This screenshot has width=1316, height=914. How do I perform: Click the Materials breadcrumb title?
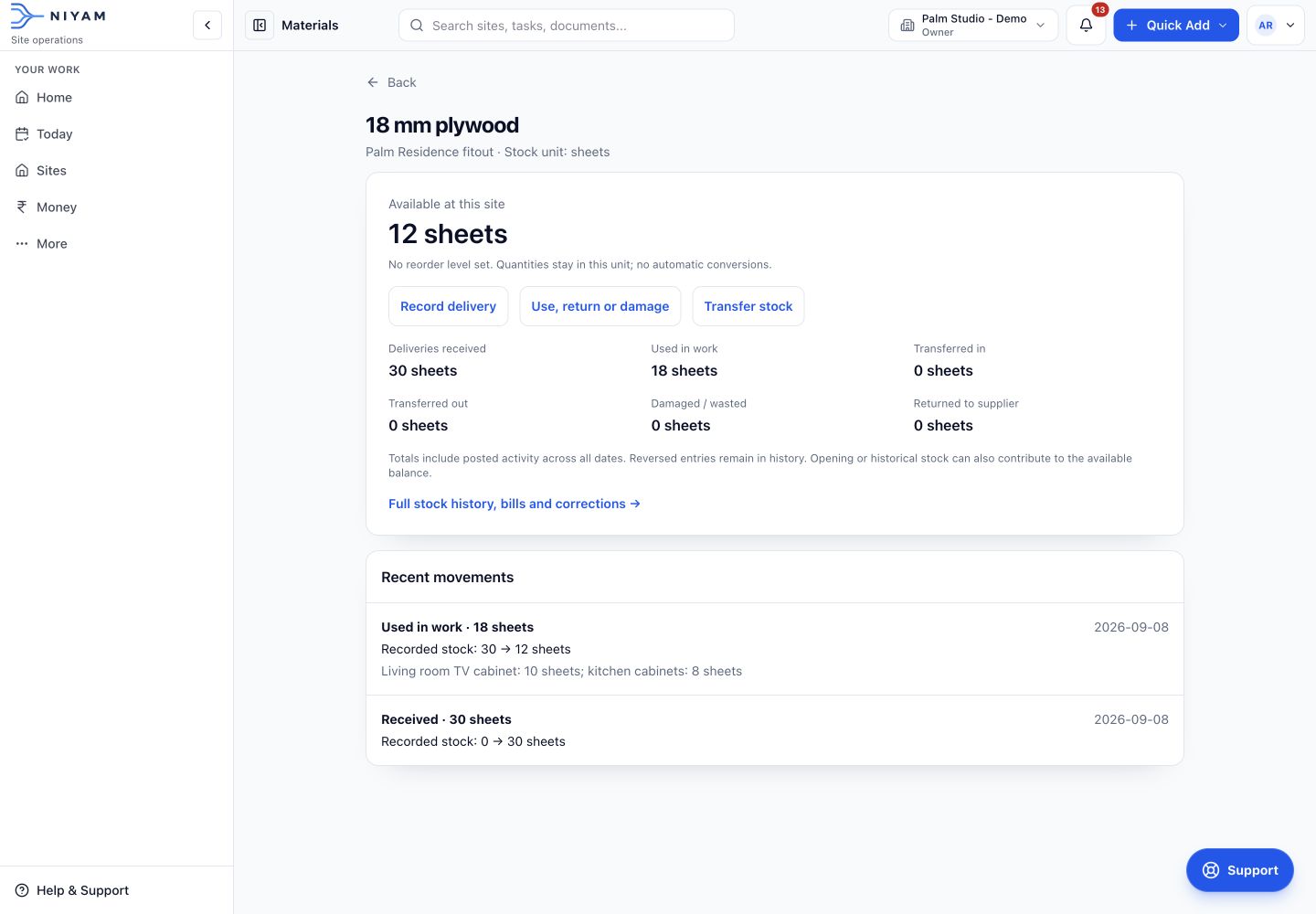coord(310,26)
